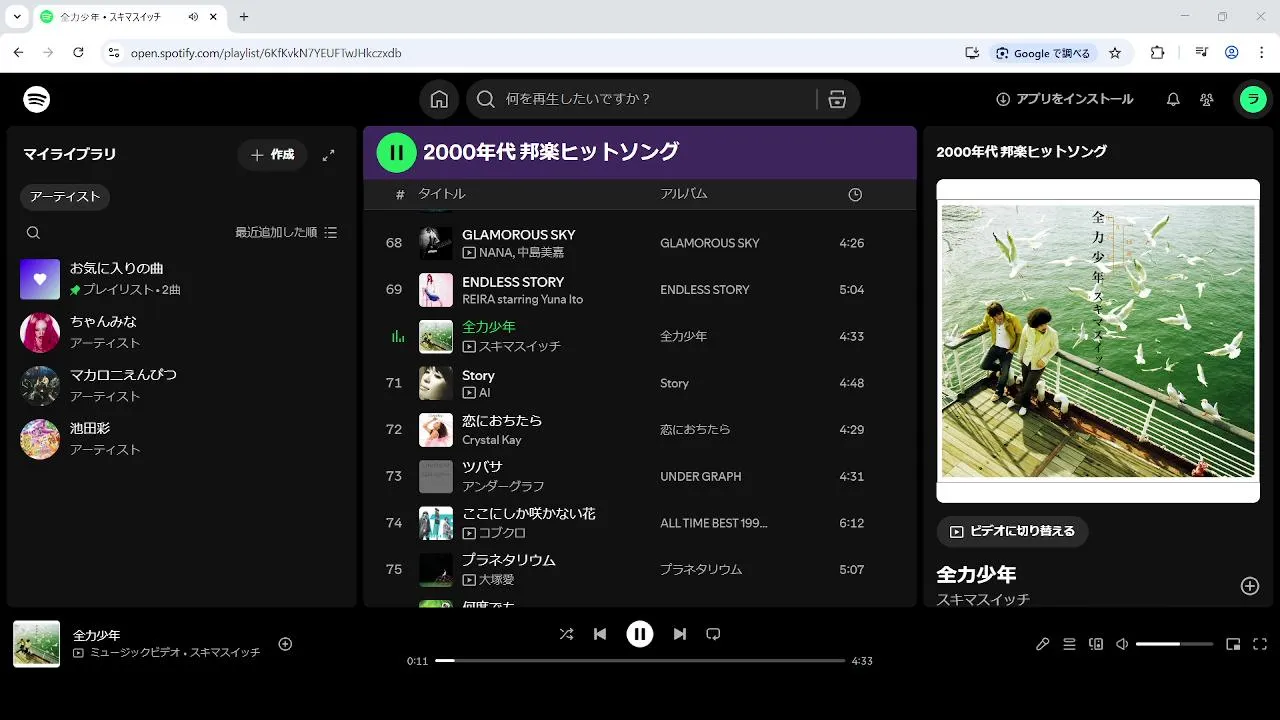Open the mini player
This screenshot has height=720, width=1280.
1233,644
